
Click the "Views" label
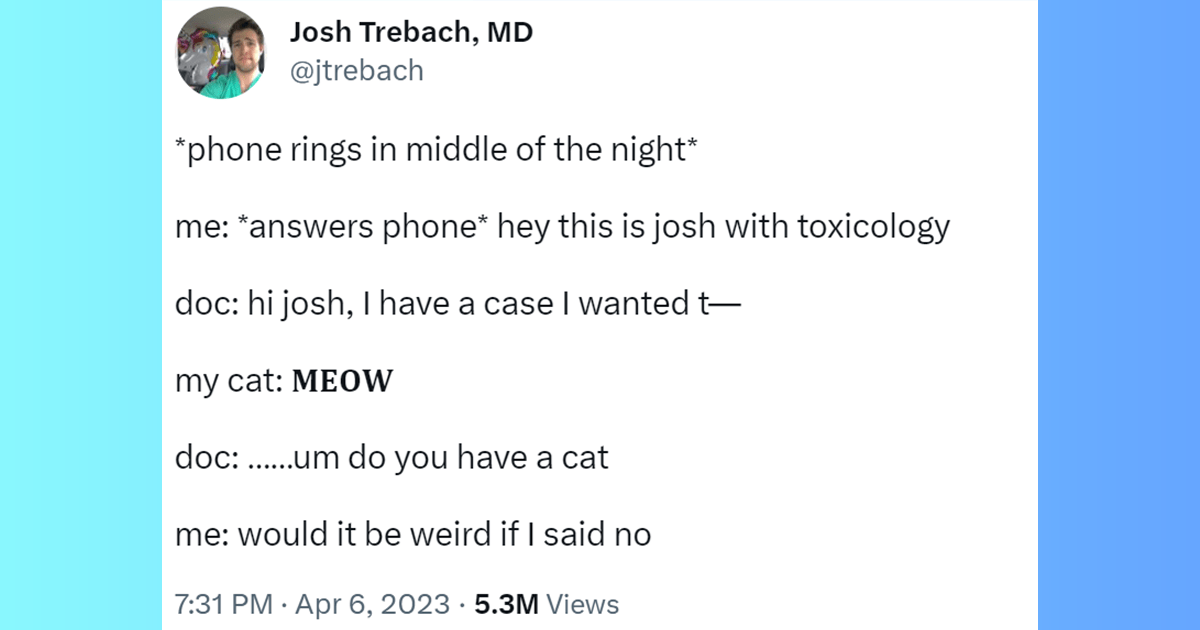(584, 604)
